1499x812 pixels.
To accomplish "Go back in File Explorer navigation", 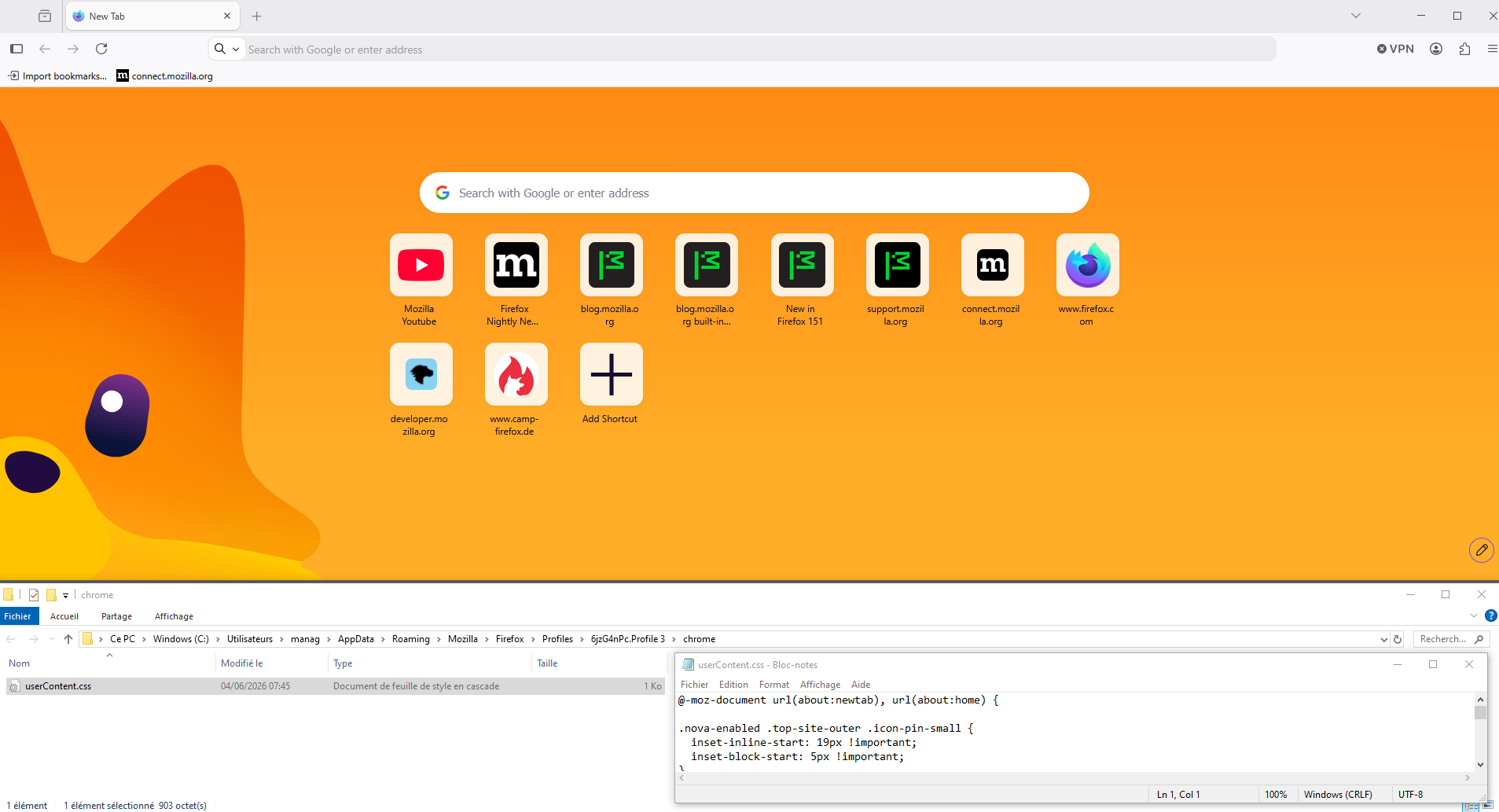I will point(11,639).
